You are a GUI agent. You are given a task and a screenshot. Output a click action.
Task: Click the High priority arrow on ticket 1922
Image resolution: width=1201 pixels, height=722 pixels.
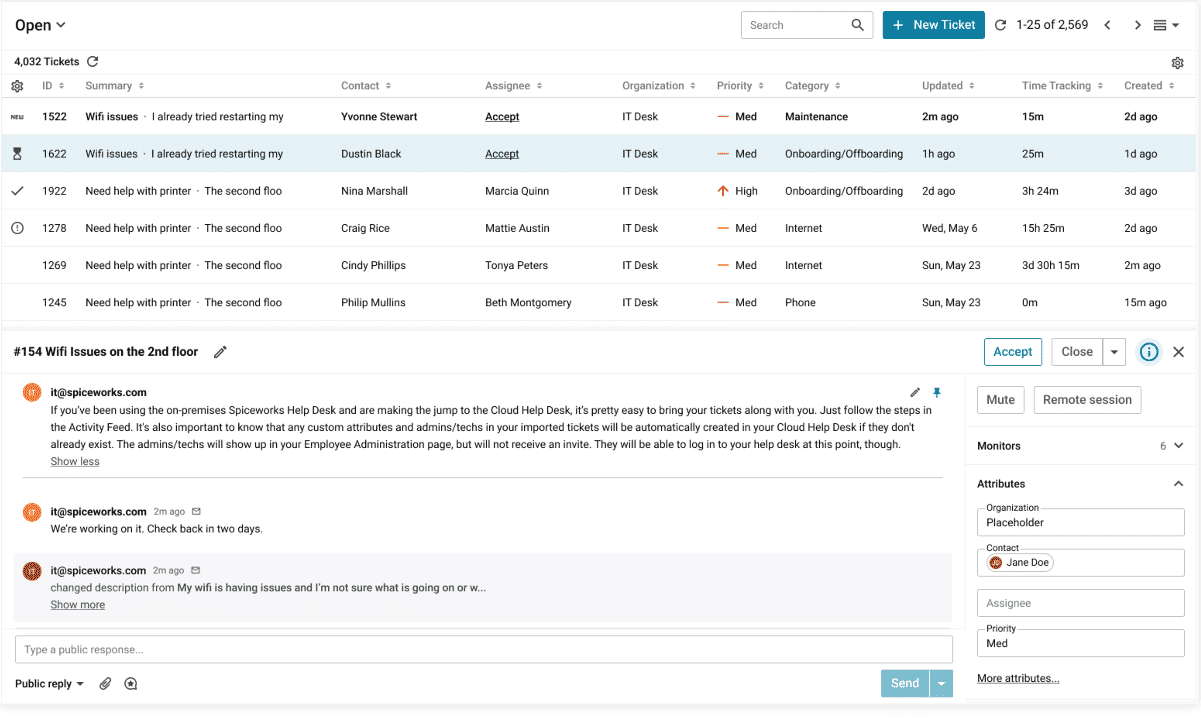[723, 191]
